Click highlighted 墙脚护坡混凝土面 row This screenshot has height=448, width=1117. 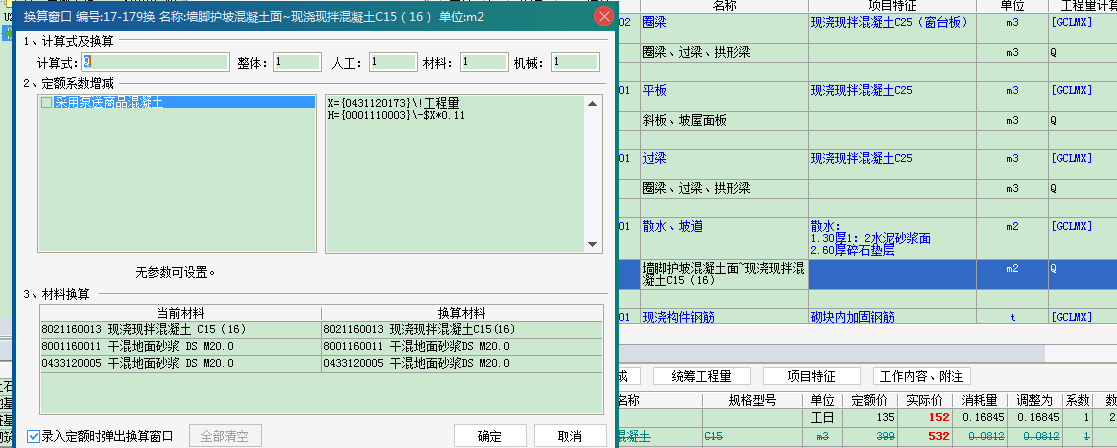click(724, 274)
